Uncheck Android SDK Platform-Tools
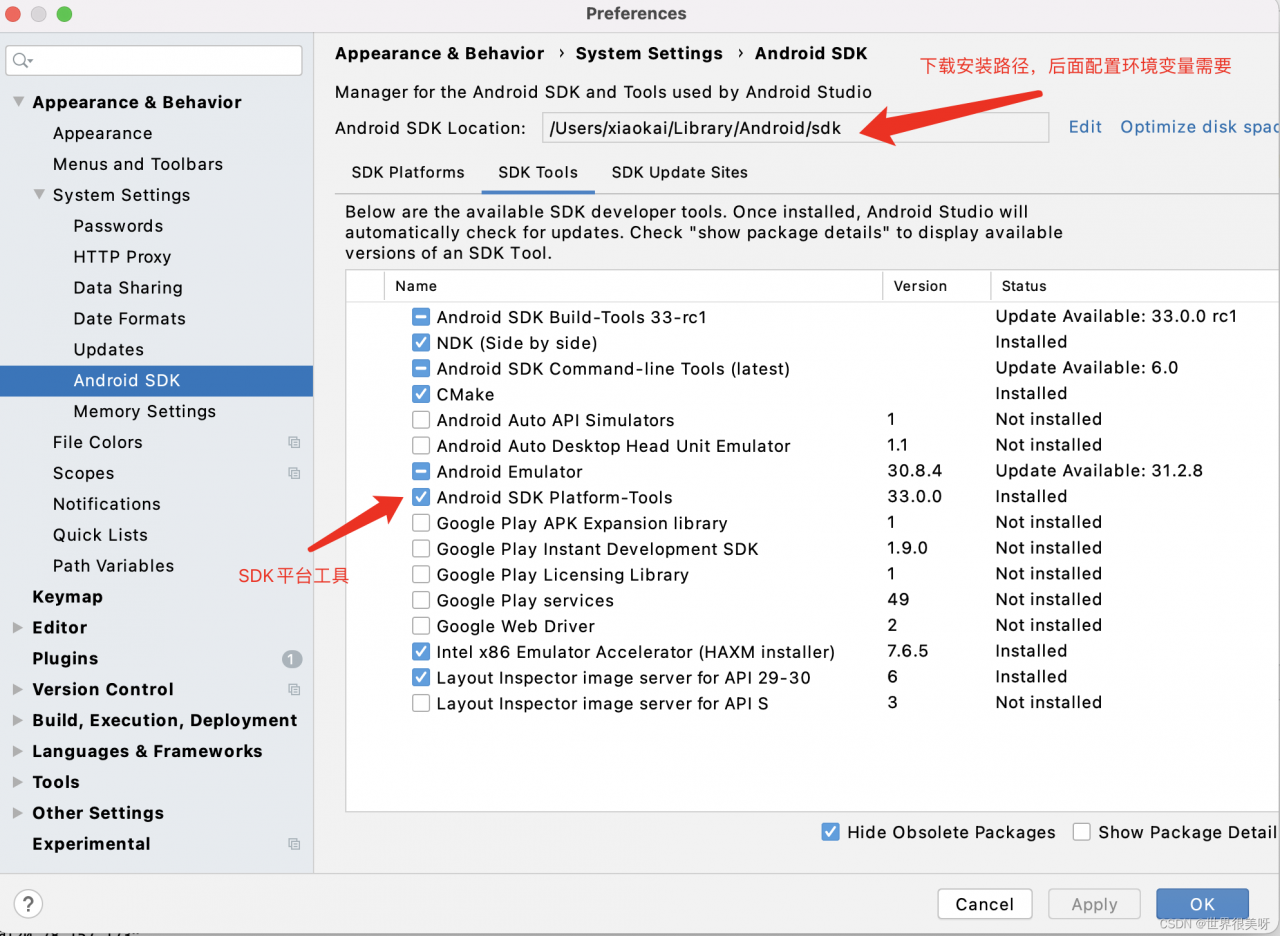 tap(421, 497)
